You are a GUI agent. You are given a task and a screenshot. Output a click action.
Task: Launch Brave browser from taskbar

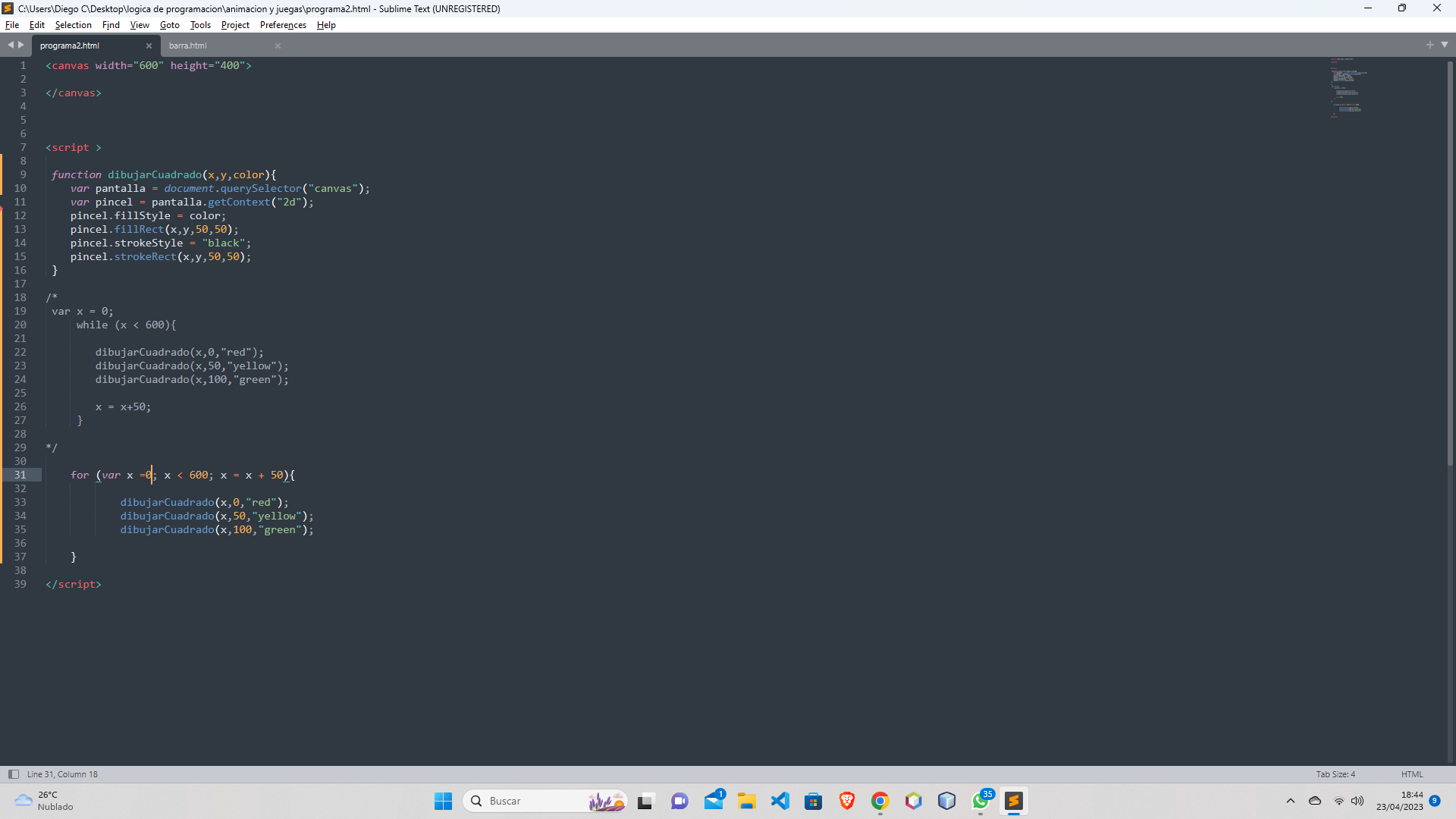click(x=847, y=801)
